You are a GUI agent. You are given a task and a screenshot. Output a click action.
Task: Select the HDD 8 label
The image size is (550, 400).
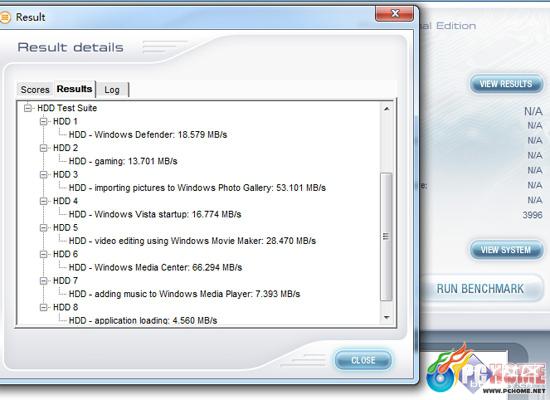(65, 307)
